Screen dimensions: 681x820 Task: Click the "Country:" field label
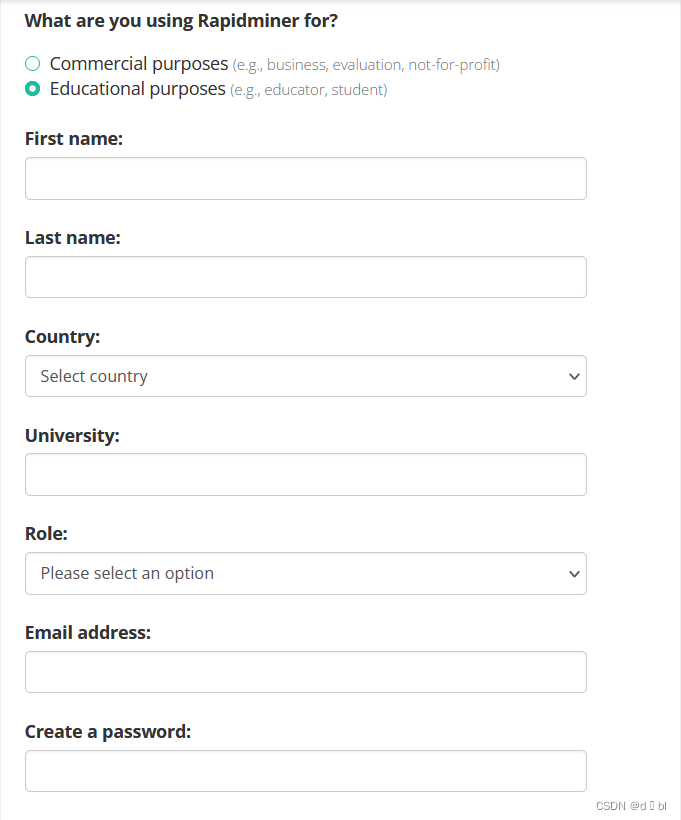point(63,337)
